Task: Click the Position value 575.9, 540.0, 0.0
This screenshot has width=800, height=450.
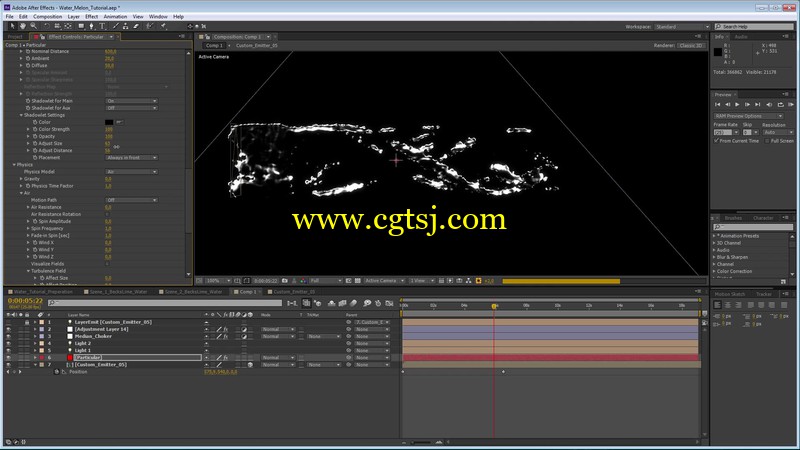Action: tap(220, 372)
